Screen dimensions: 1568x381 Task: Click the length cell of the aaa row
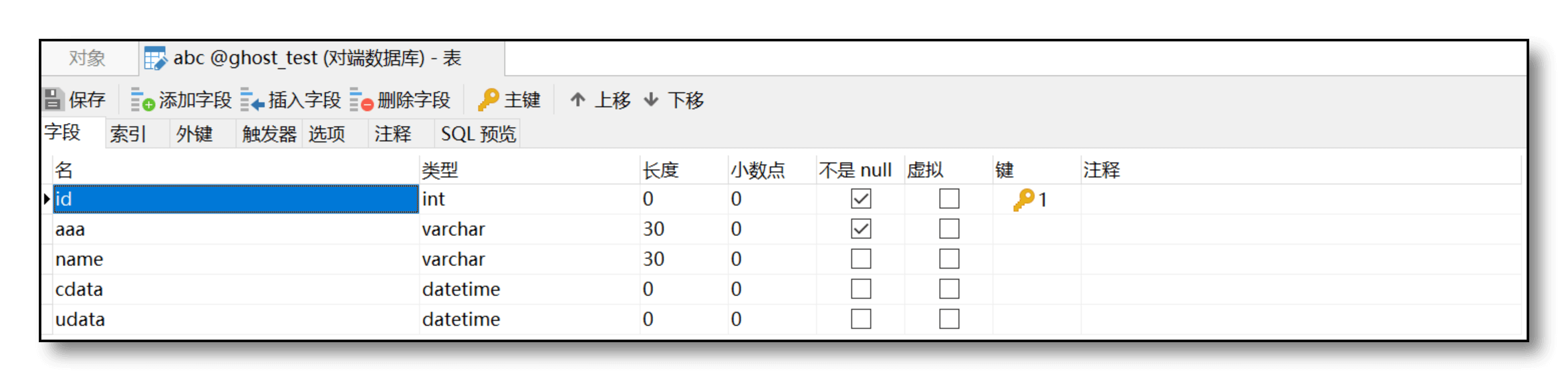(683, 229)
